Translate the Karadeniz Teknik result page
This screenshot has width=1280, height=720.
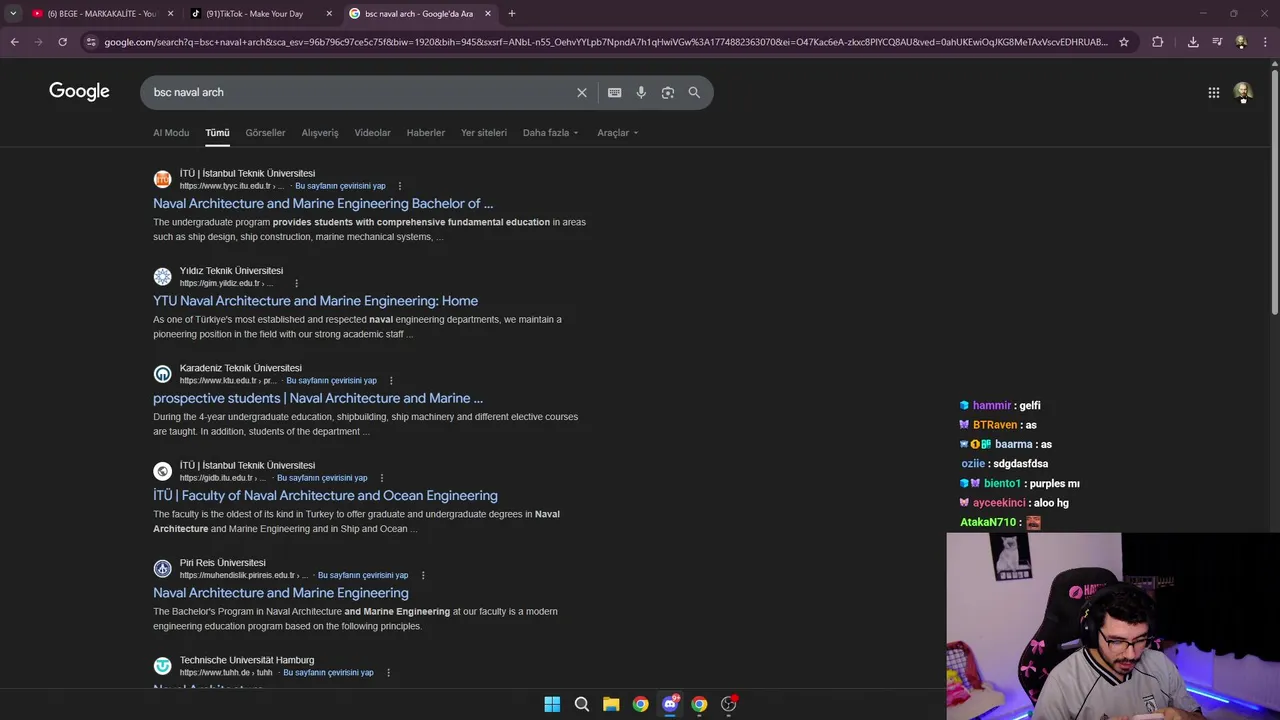(x=331, y=381)
